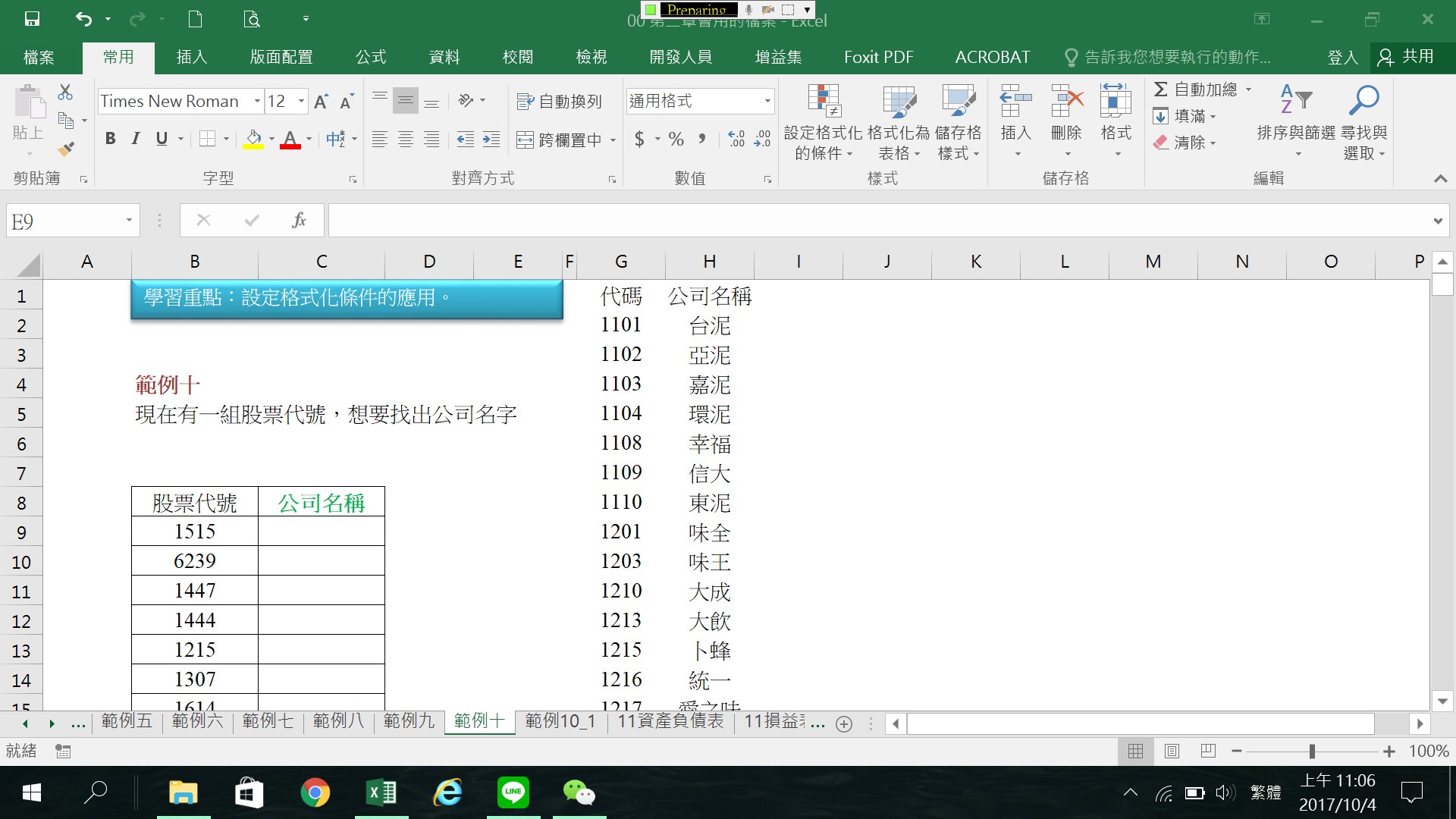Click the Clear (清除) button
This screenshot has width=1456, height=819.
(1185, 143)
